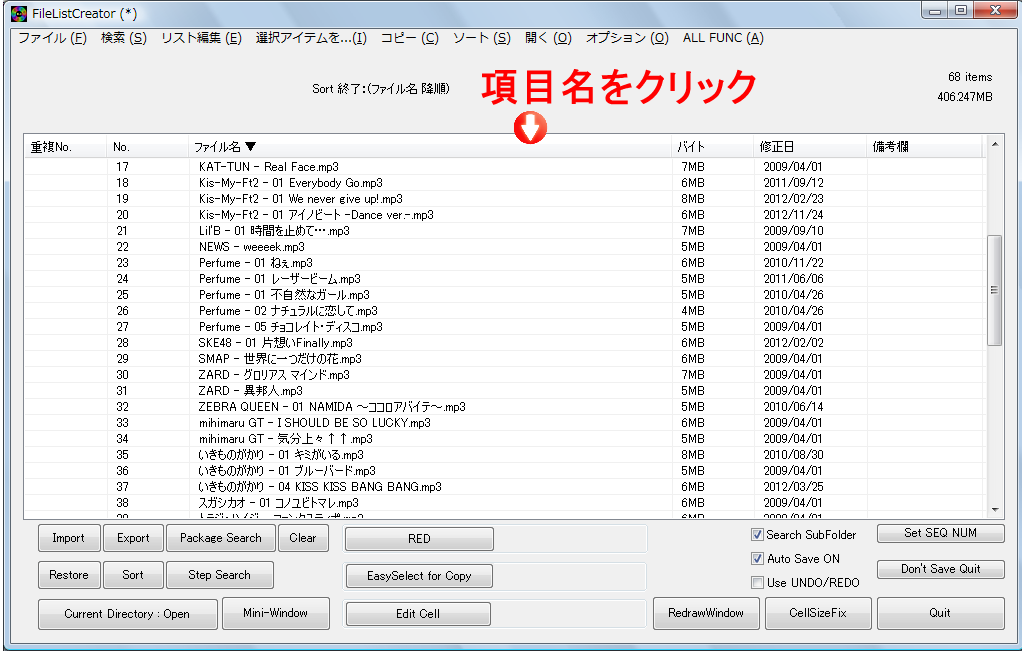The image size is (1022, 651).
Task: Disable Auto Save ON
Action: pos(758,559)
